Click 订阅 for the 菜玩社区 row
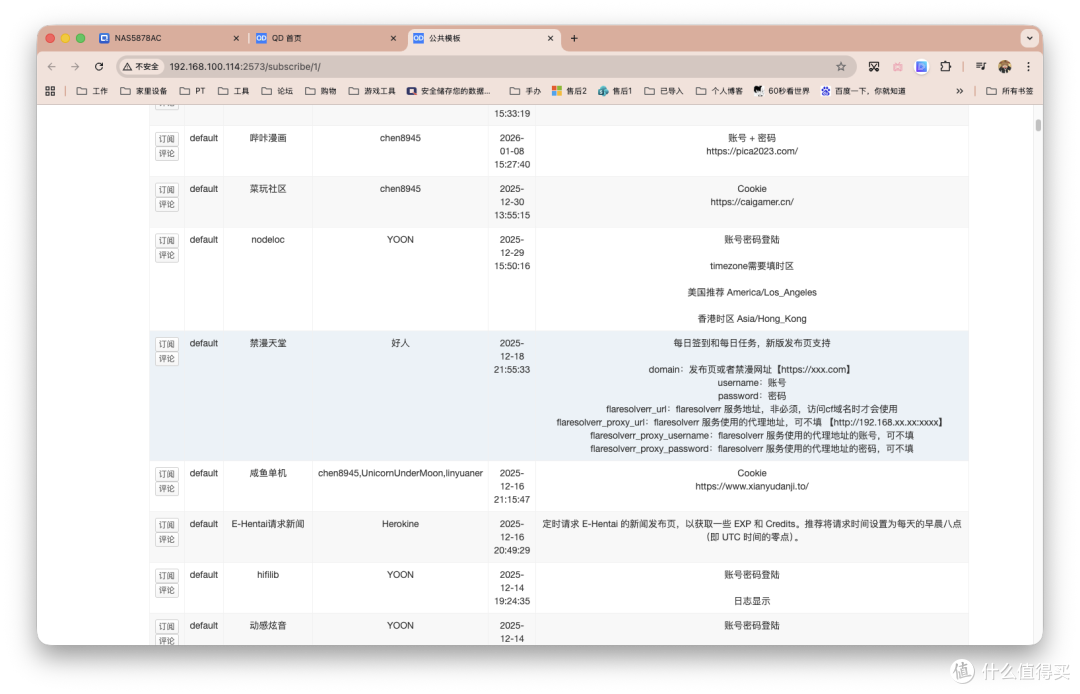Viewport: 1080px width, 694px height. pos(167,190)
